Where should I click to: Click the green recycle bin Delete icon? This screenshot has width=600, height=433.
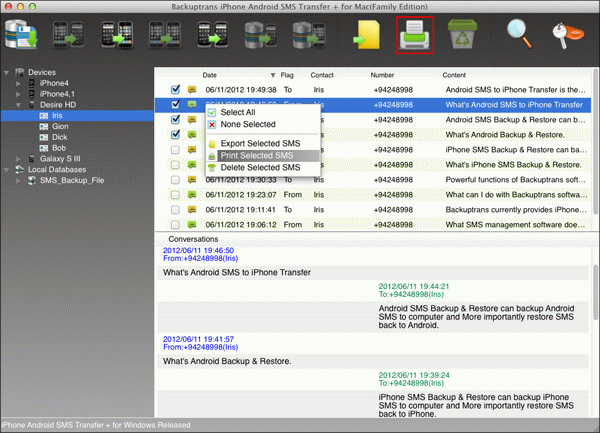(462, 34)
